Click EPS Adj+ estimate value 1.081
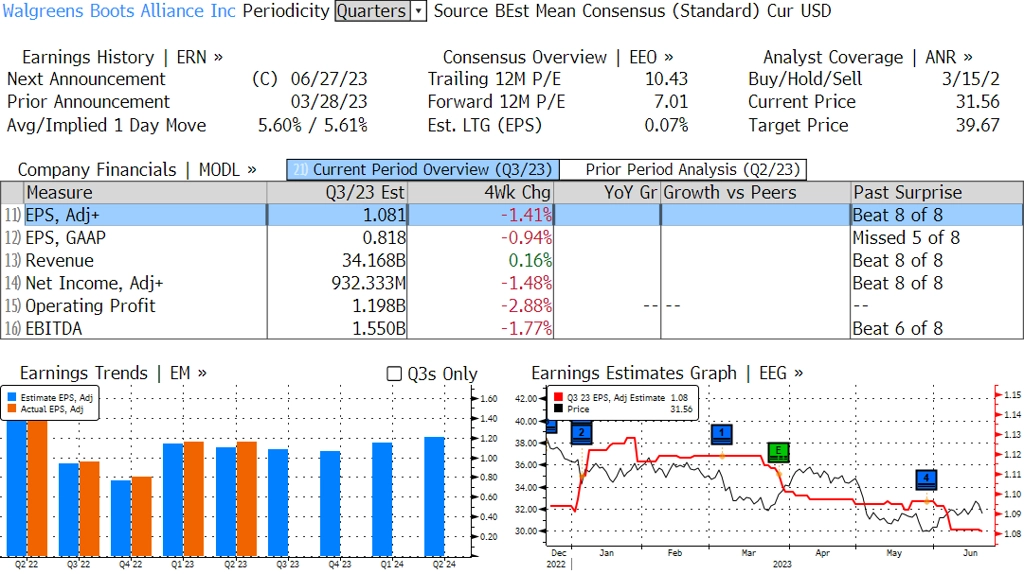 (384, 215)
